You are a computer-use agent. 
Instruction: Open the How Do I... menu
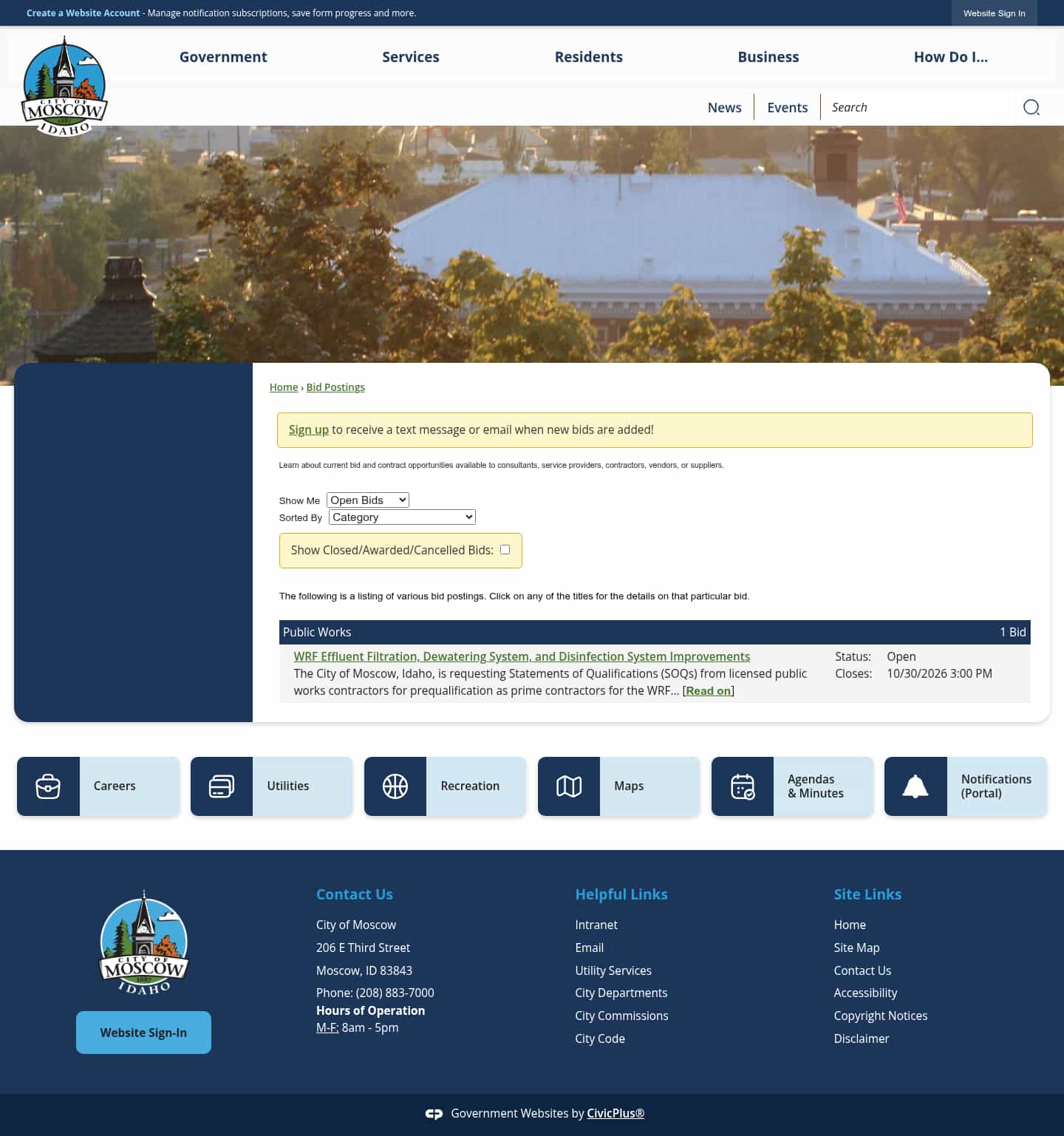coord(951,57)
